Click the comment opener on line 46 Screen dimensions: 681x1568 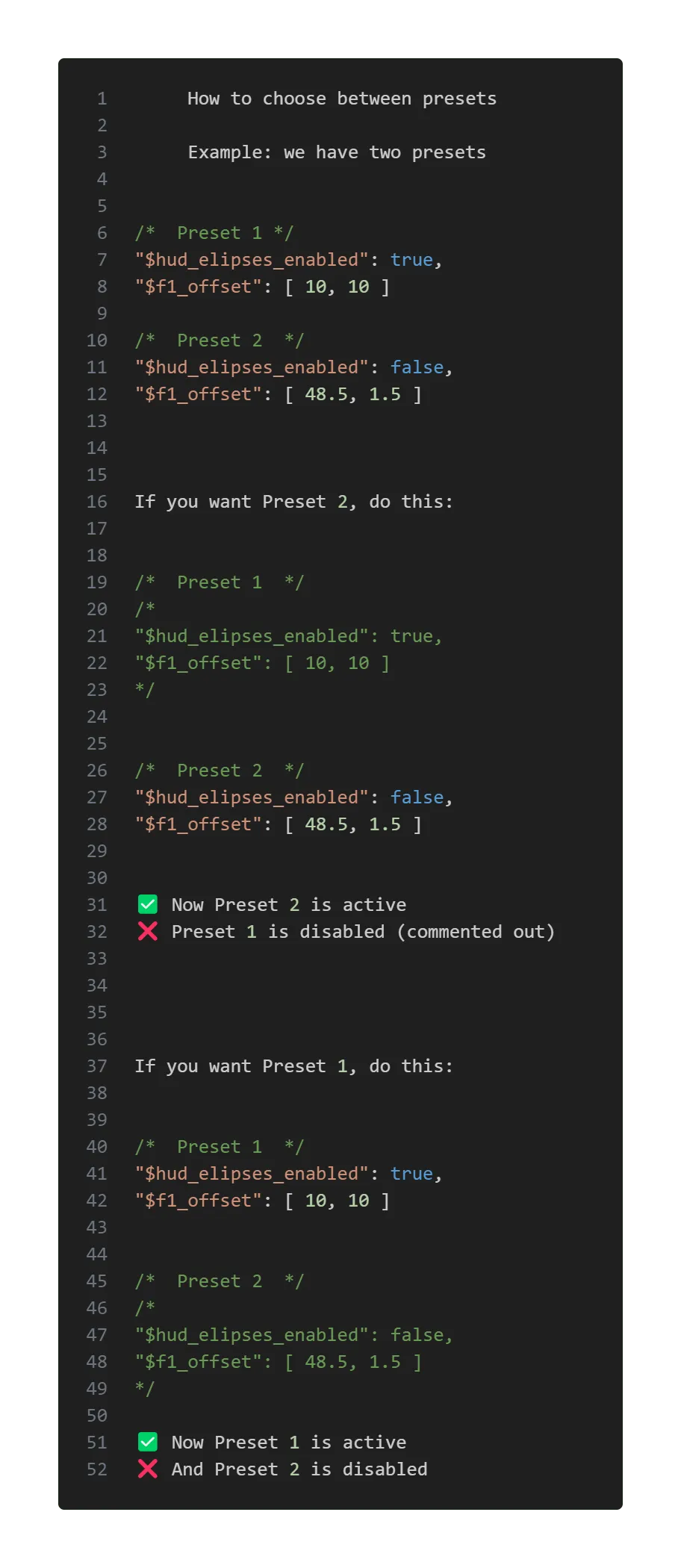[145, 1308]
